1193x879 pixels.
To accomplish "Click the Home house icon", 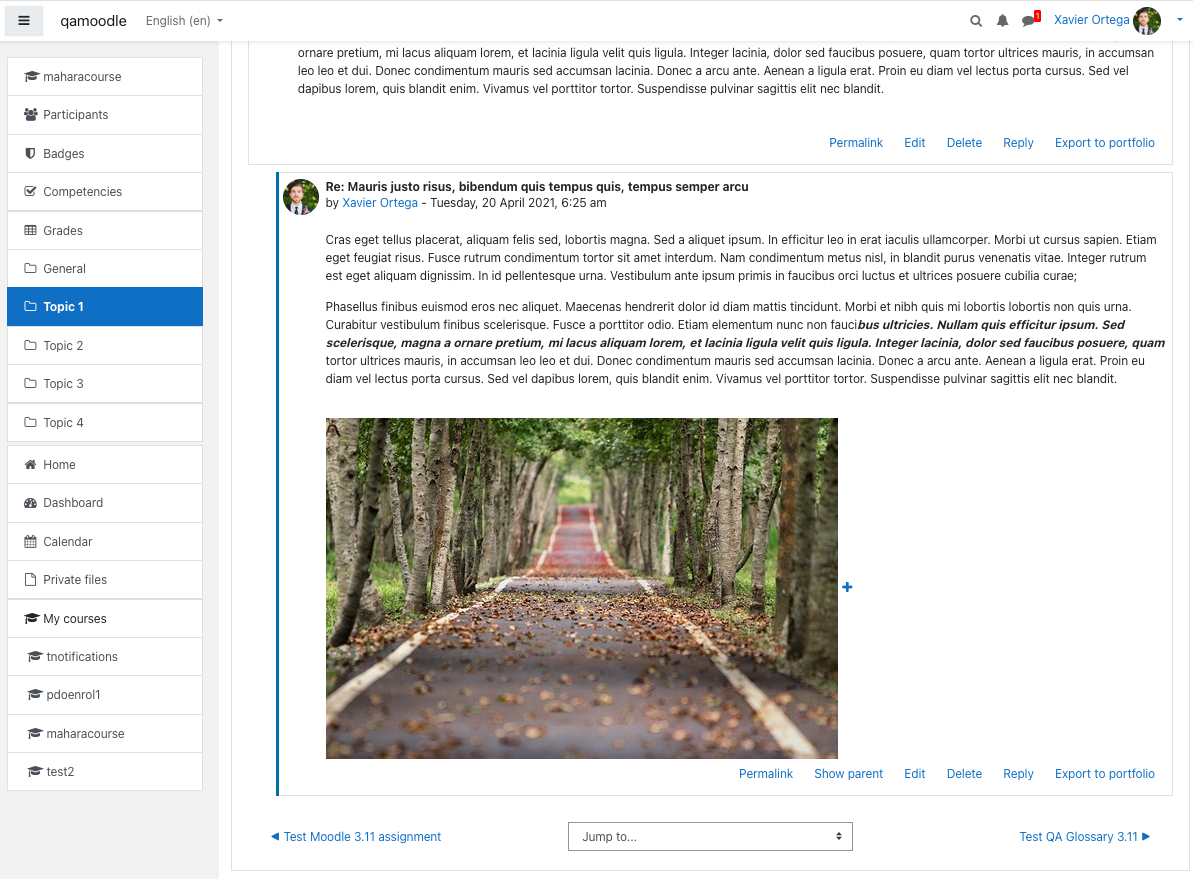I will click(x=30, y=464).
